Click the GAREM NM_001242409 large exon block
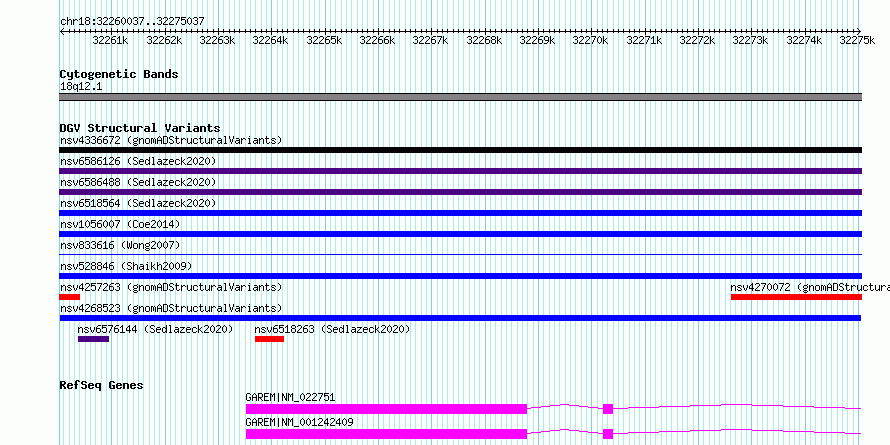890x445 pixels. pos(386,434)
